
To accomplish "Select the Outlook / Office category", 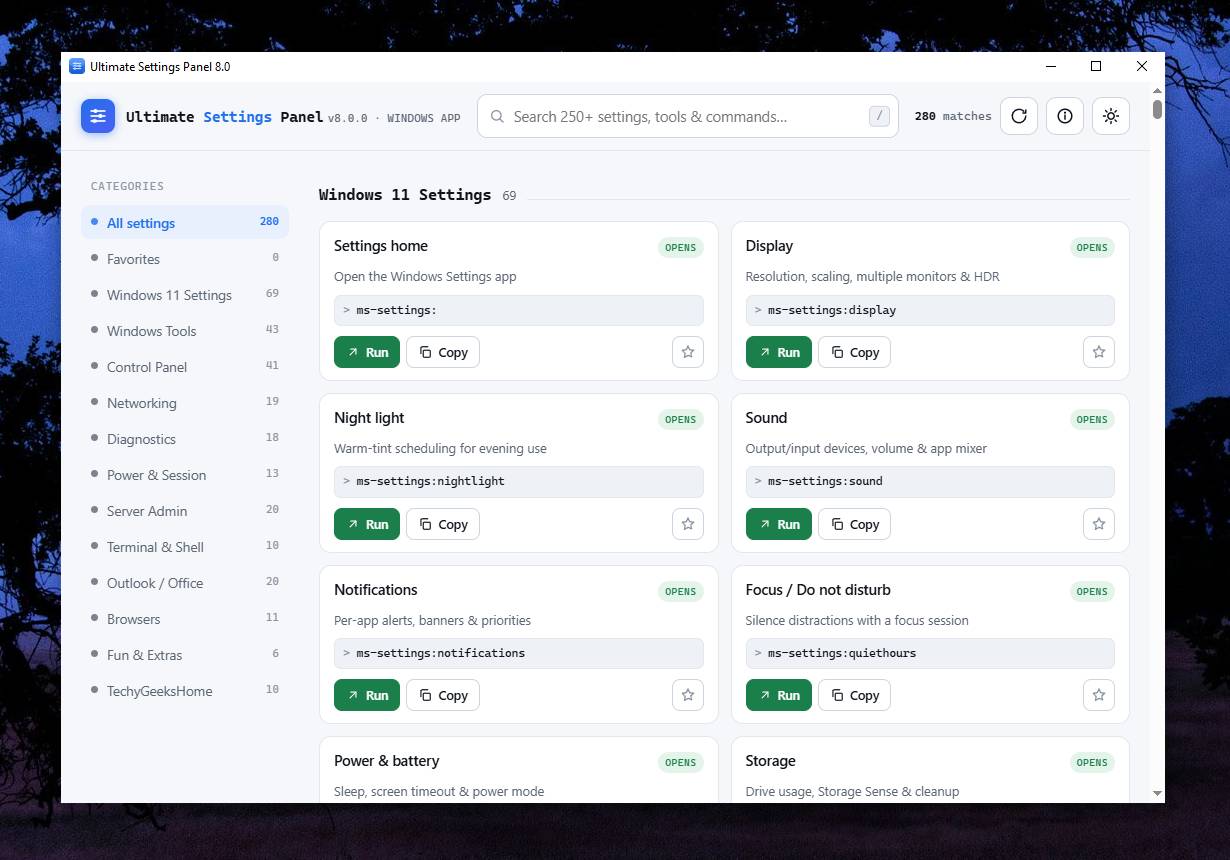I will point(185,582).
